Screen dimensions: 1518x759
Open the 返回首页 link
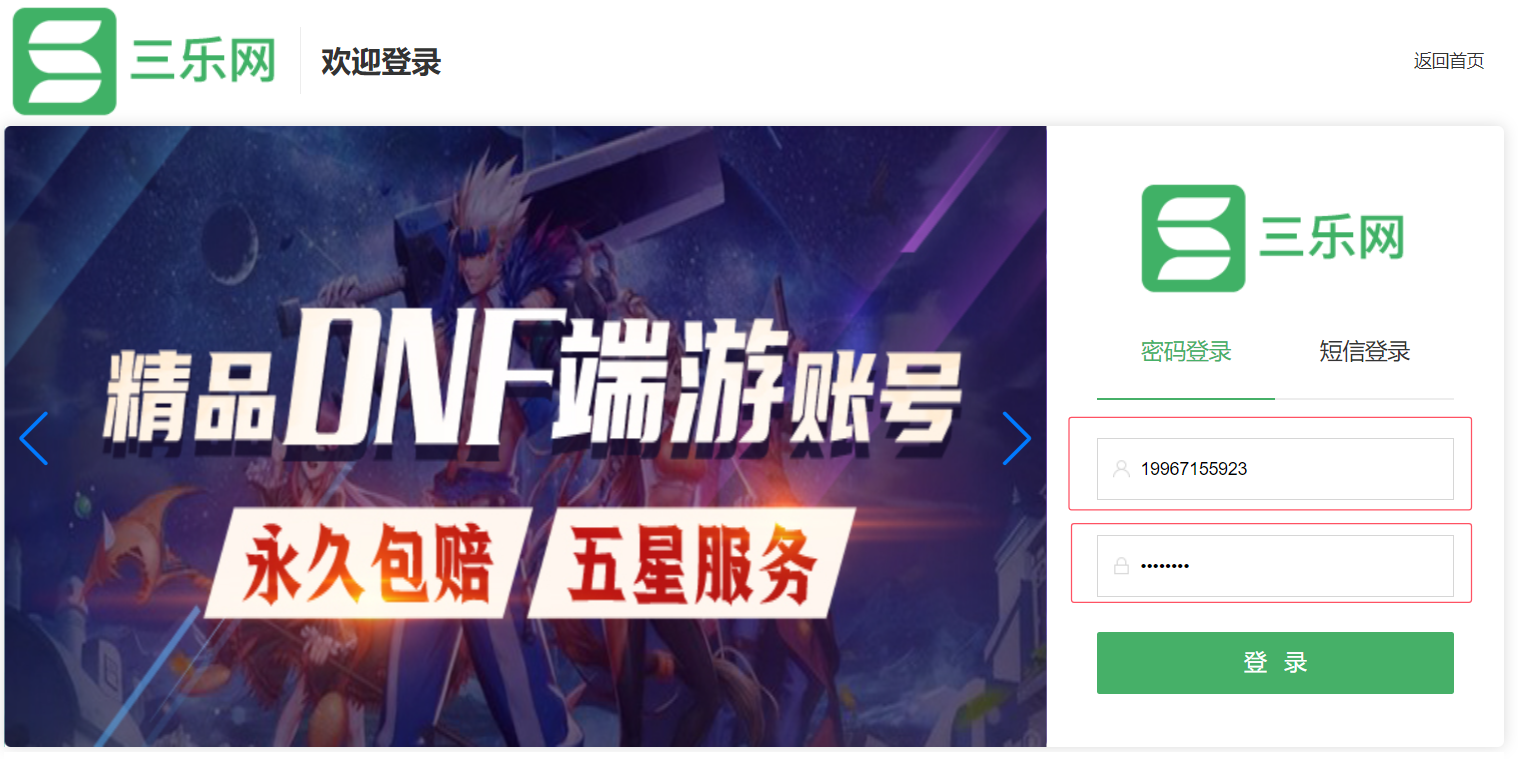point(1448,61)
